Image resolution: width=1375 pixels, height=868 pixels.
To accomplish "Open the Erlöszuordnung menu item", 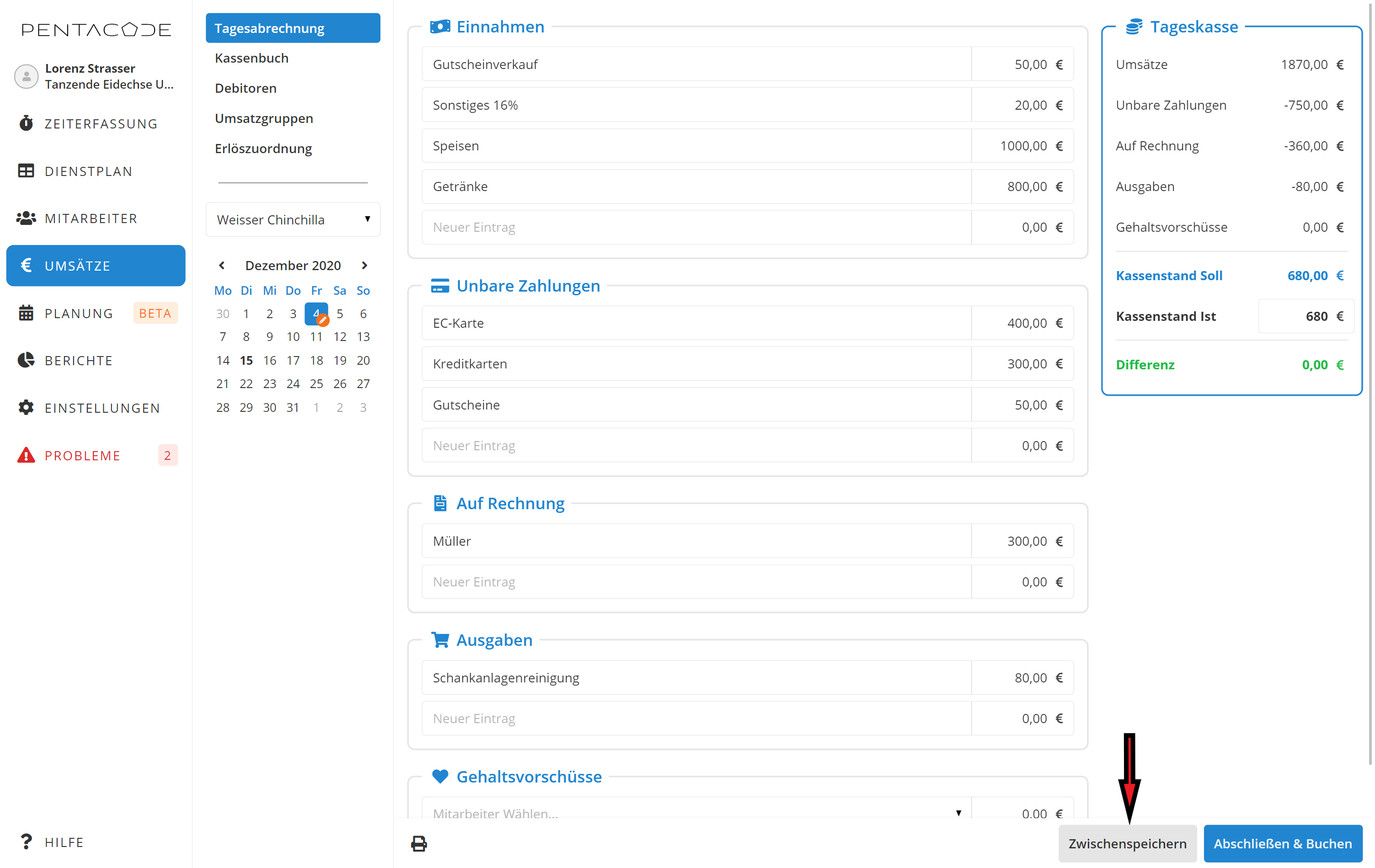I will (x=263, y=149).
